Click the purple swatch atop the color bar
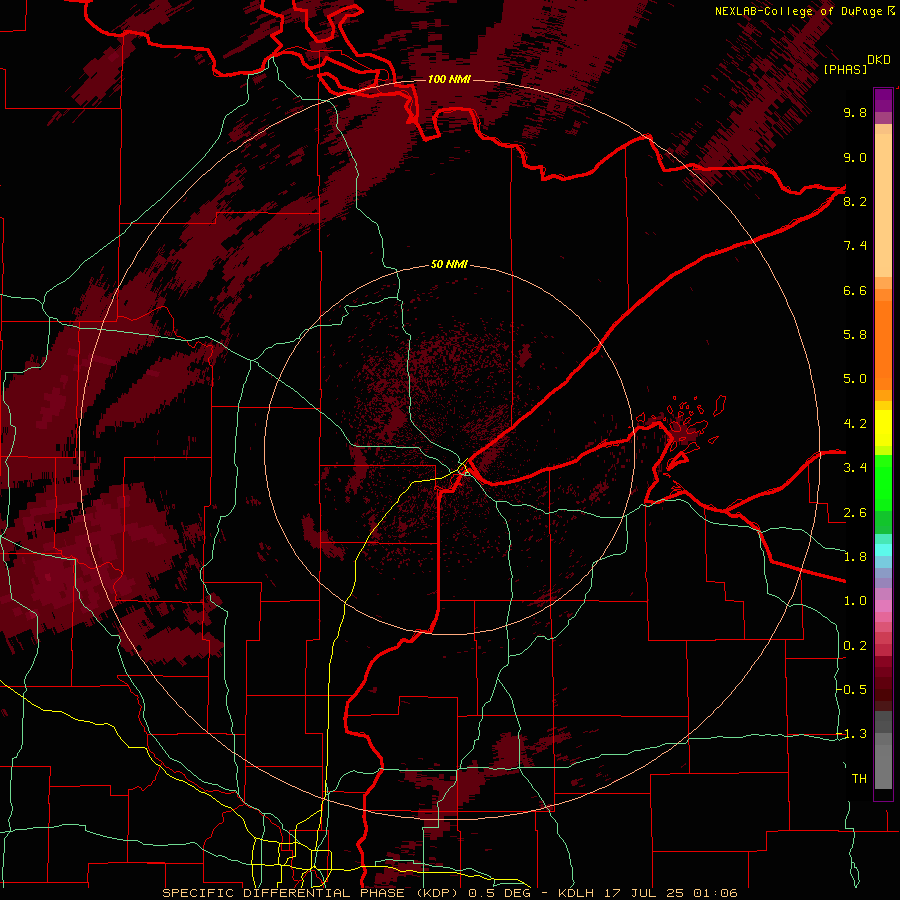This screenshot has height=900, width=900. tap(883, 100)
